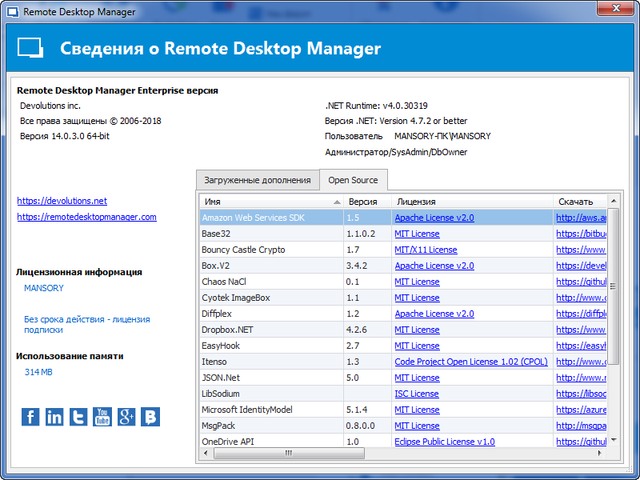Click the Twitter bird icon
The width and height of the screenshot is (640, 480).
pyautogui.click(x=79, y=417)
